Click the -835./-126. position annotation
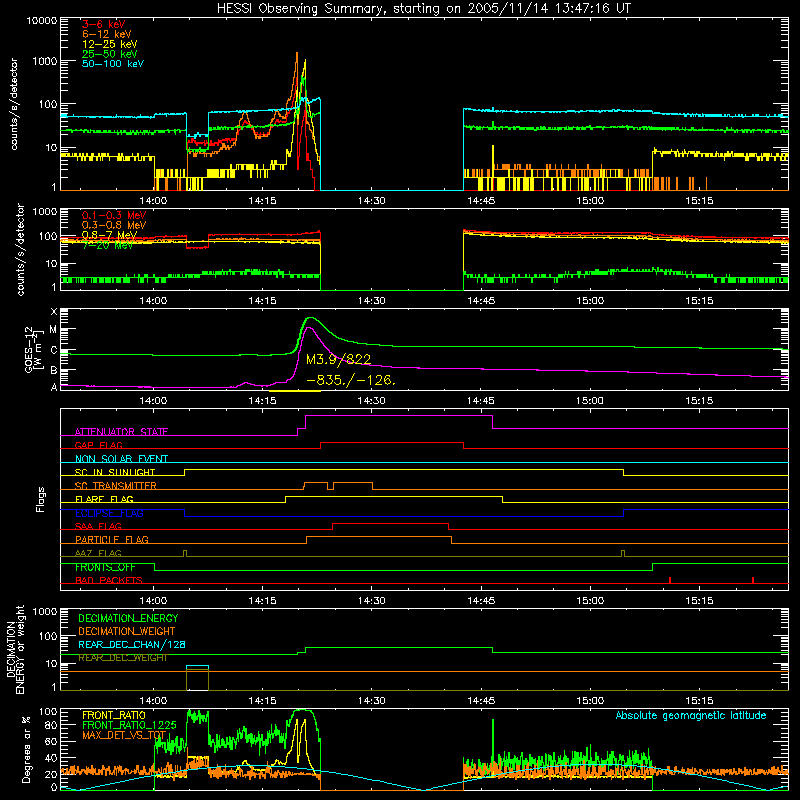This screenshot has width=800, height=800. pyautogui.click(x=351, y=380)
